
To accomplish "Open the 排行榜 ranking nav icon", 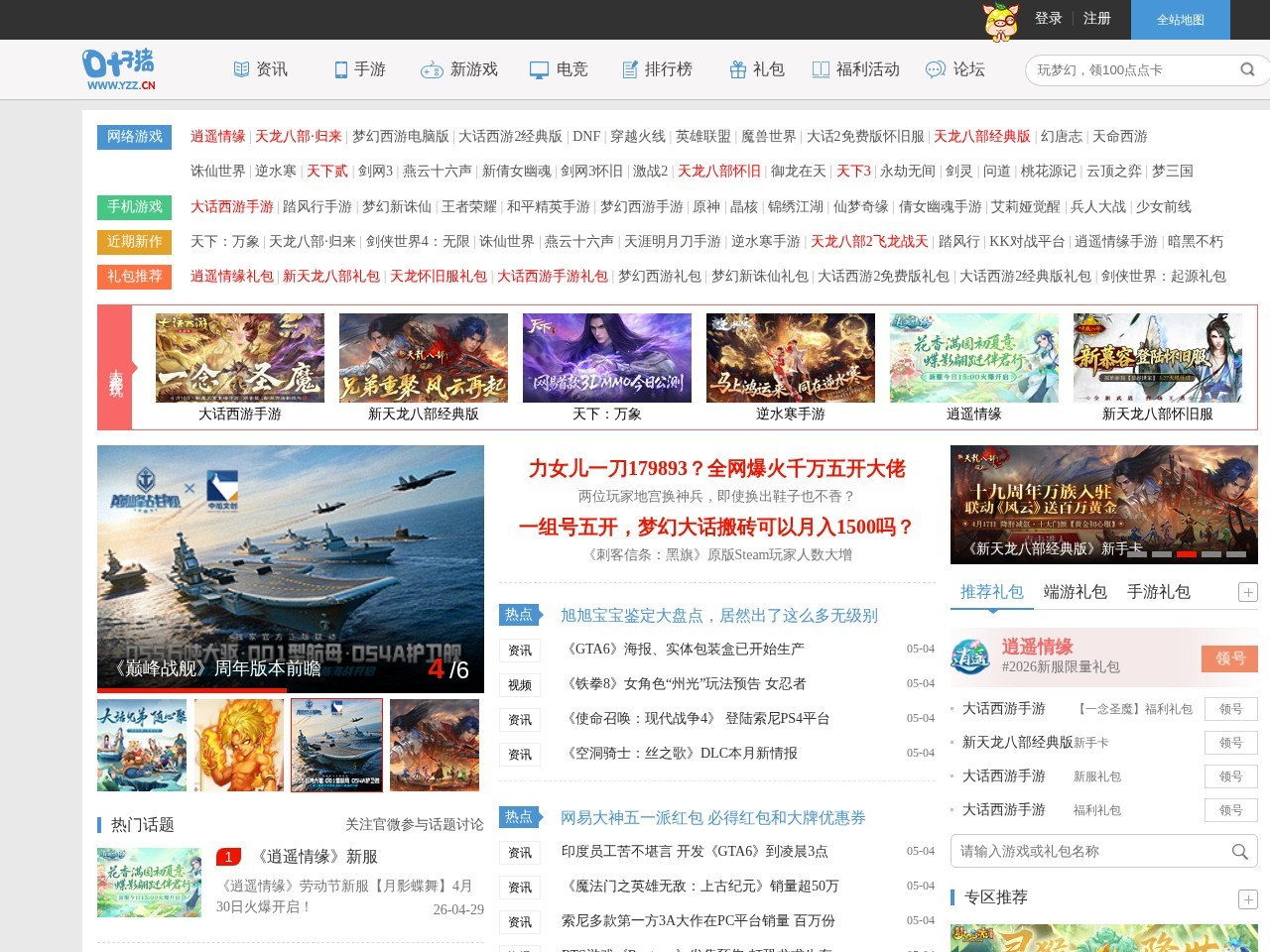I will pyautogui.click(x=630, y=69).
